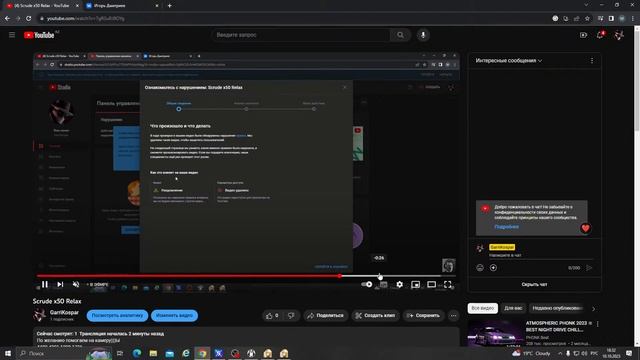The width and height of the screenshot is (640, 360).
Task: Open a new browser tab
Action: [x=169, y=6]
